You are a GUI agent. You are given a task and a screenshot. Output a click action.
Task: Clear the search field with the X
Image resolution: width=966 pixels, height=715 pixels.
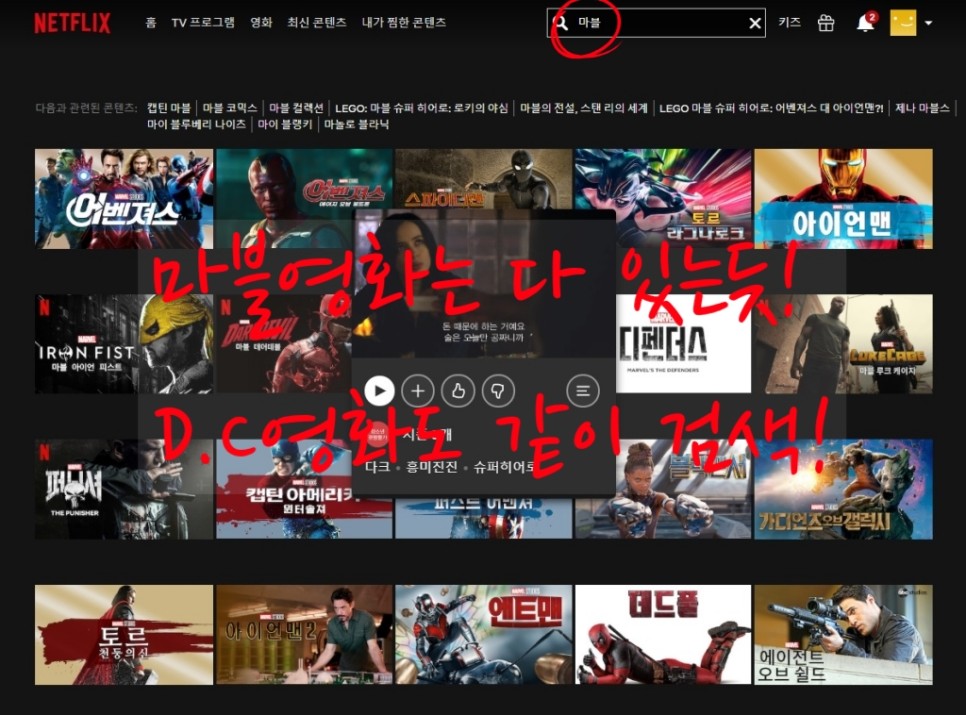click(755, 23)
